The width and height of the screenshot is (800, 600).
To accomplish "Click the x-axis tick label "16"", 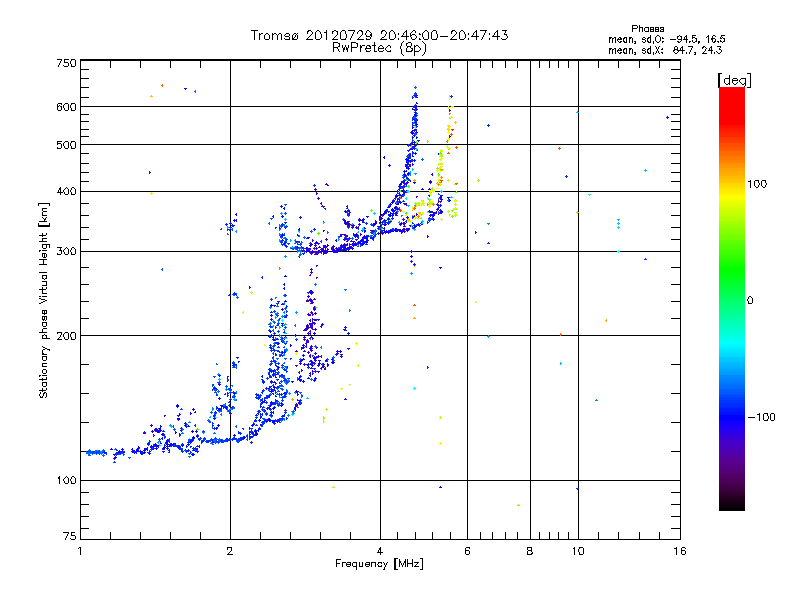I will [x=680, y=551].
